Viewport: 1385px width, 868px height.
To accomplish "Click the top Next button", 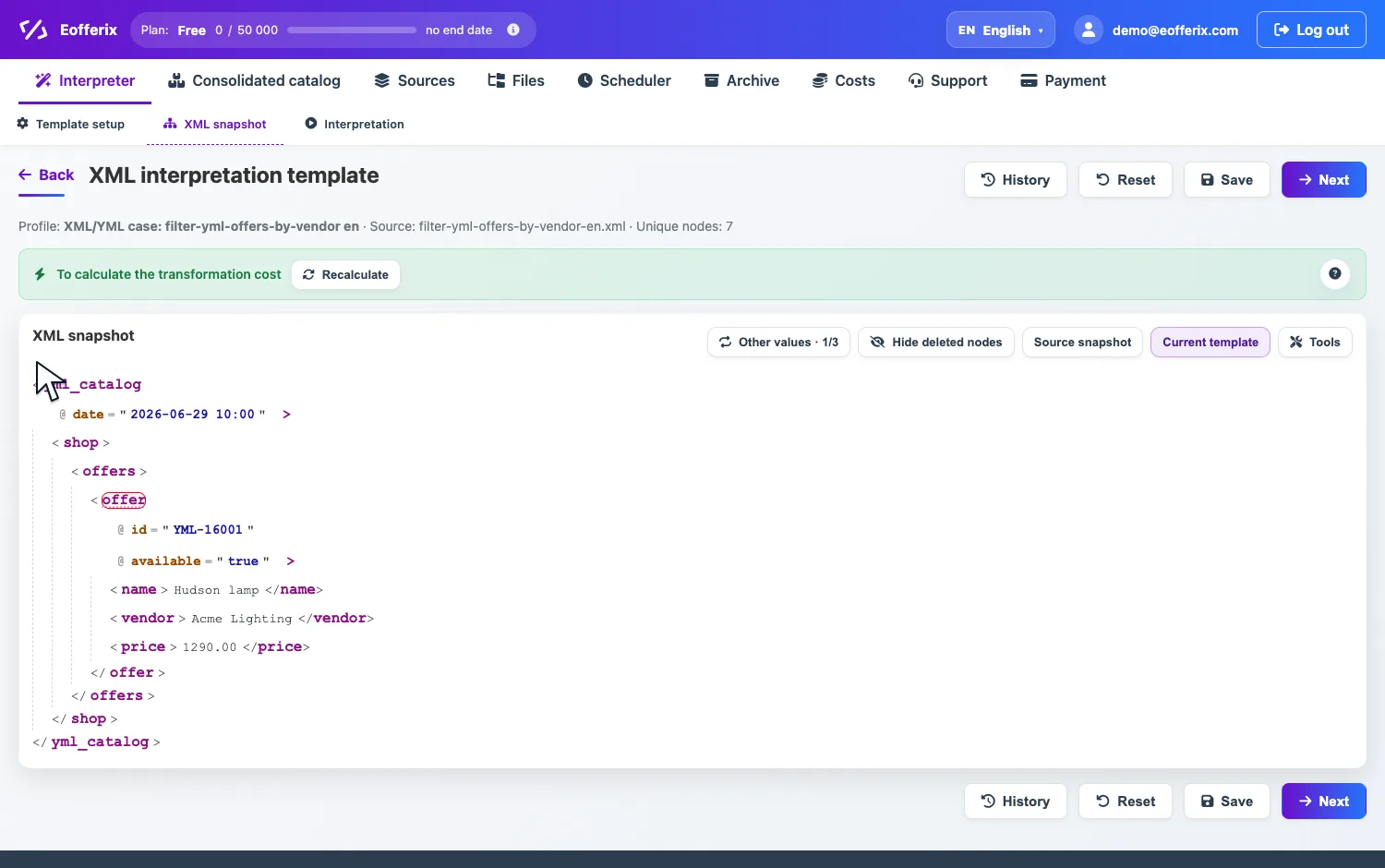I will coord(1324,180).
